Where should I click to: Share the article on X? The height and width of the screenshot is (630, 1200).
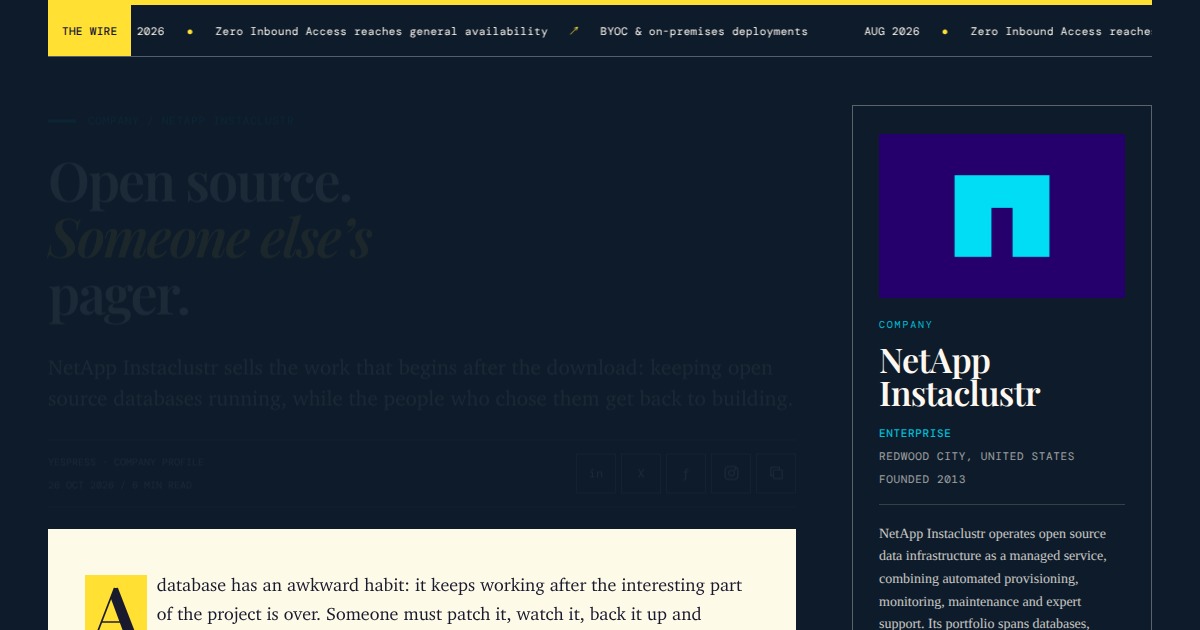point(641,473)
